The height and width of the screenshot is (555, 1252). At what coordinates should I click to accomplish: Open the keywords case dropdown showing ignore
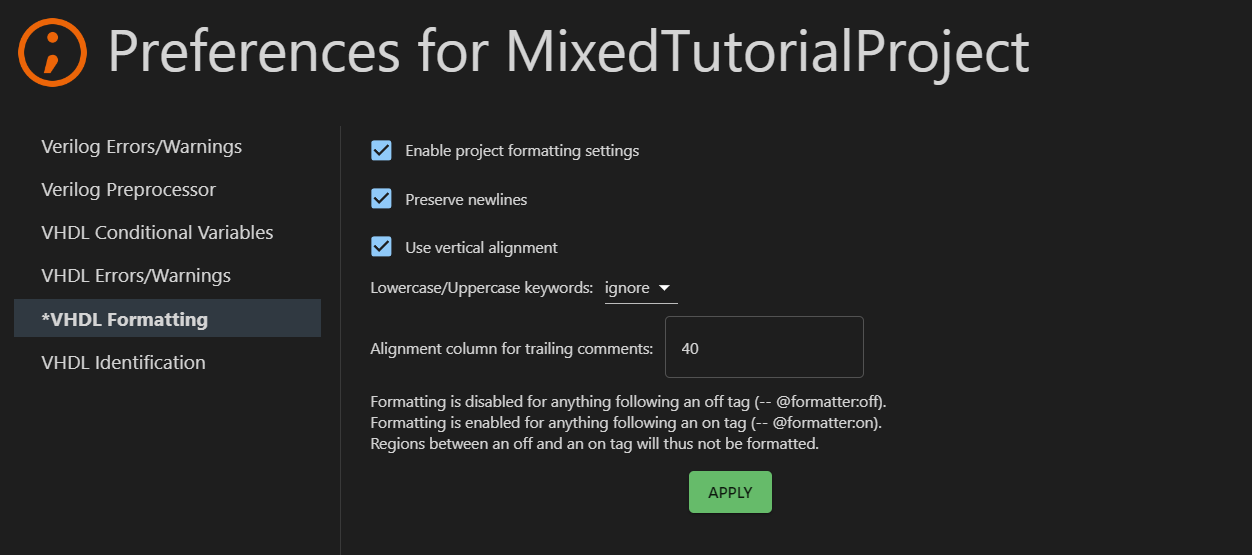pyautogui.click(x=641, y=288)
